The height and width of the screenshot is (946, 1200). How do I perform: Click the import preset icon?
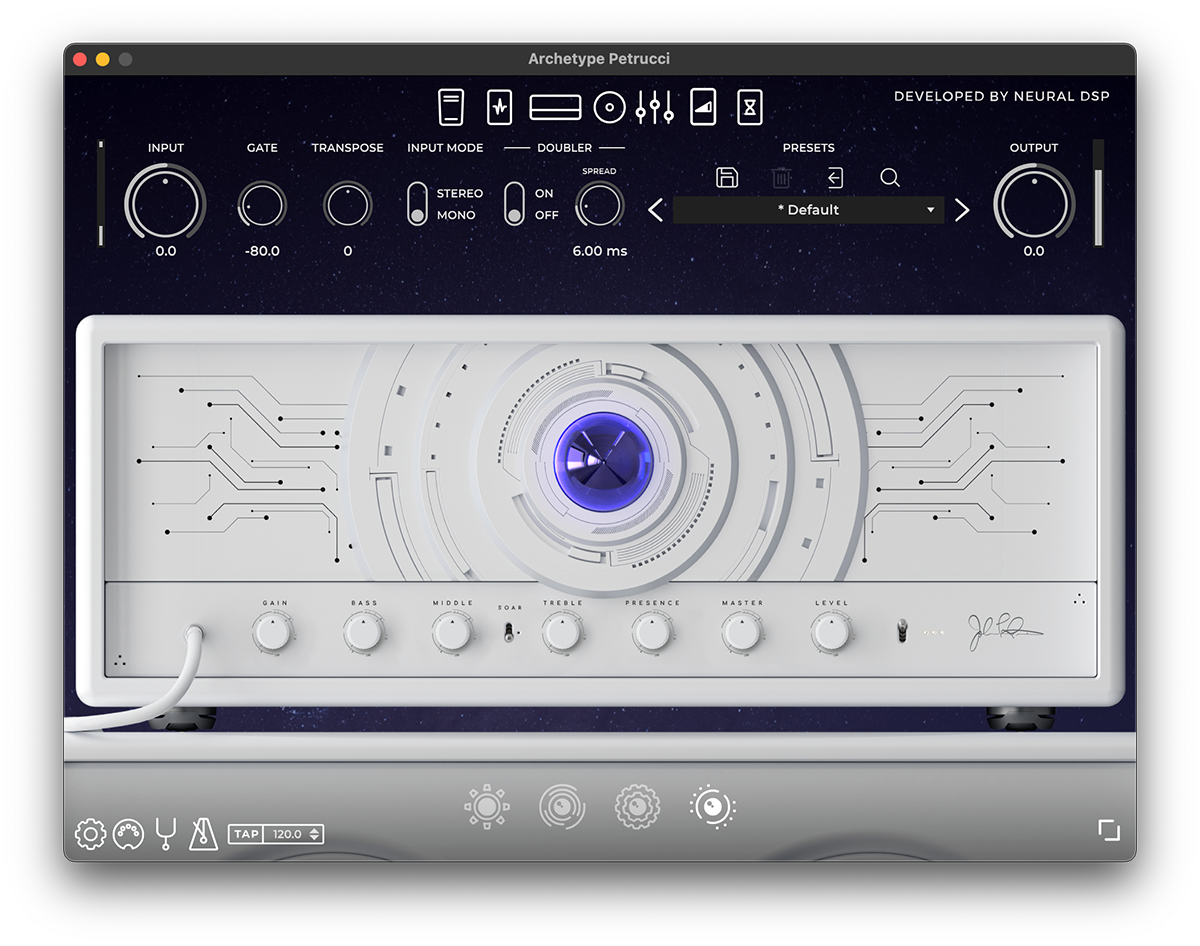[835, 178]
